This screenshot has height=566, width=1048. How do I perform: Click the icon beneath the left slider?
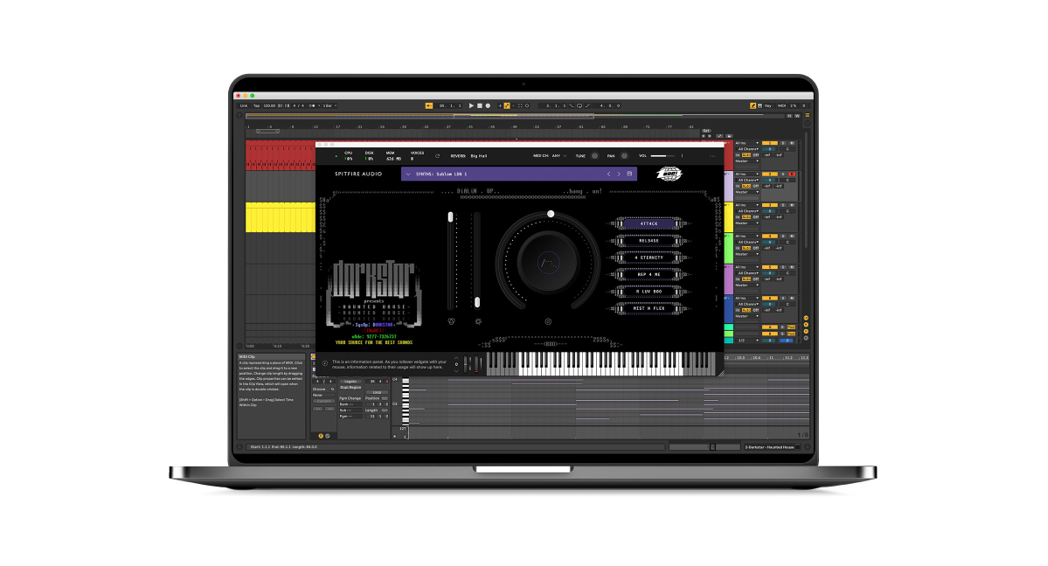[x=451, y=321]
